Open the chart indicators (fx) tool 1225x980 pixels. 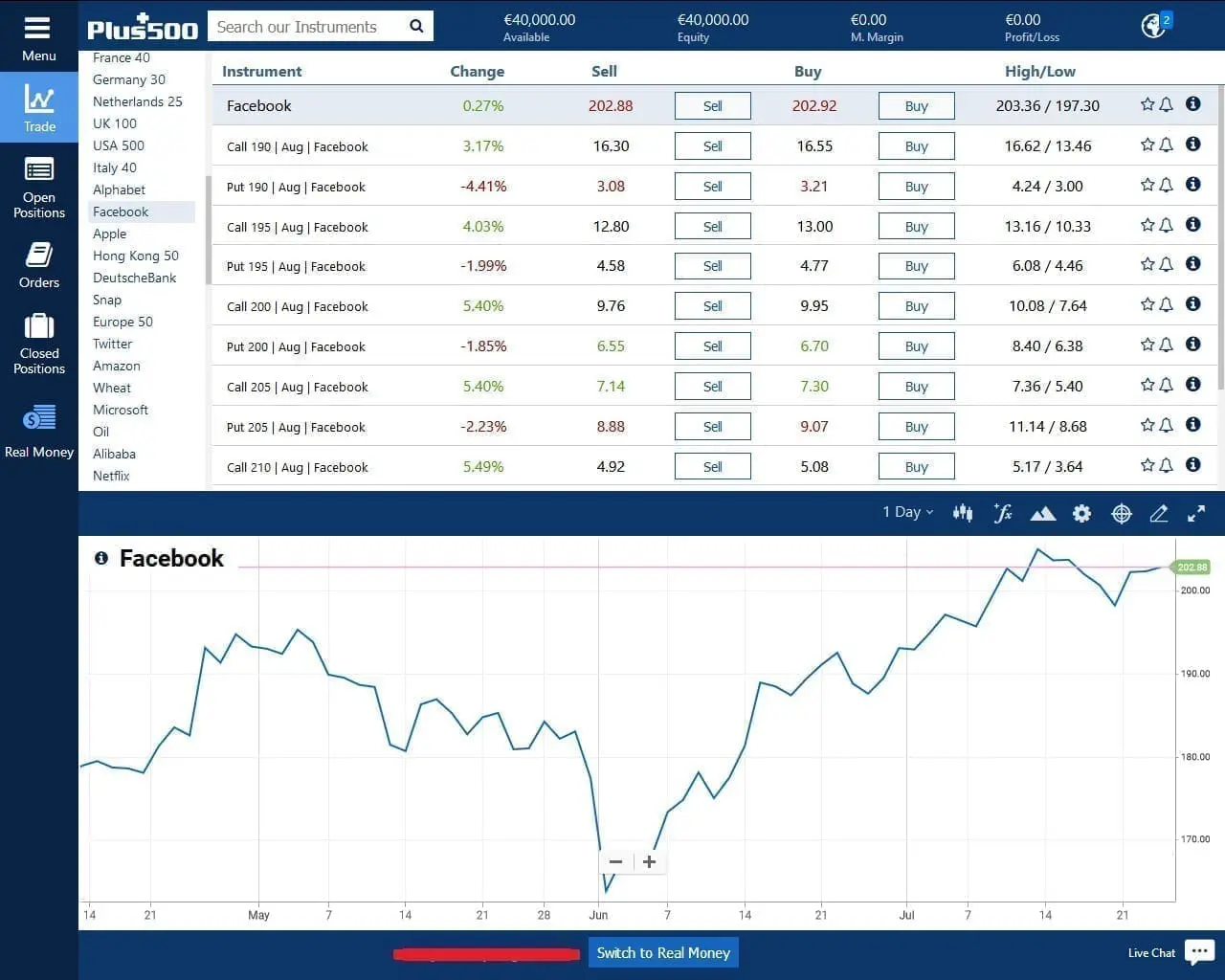point(1002,513)
